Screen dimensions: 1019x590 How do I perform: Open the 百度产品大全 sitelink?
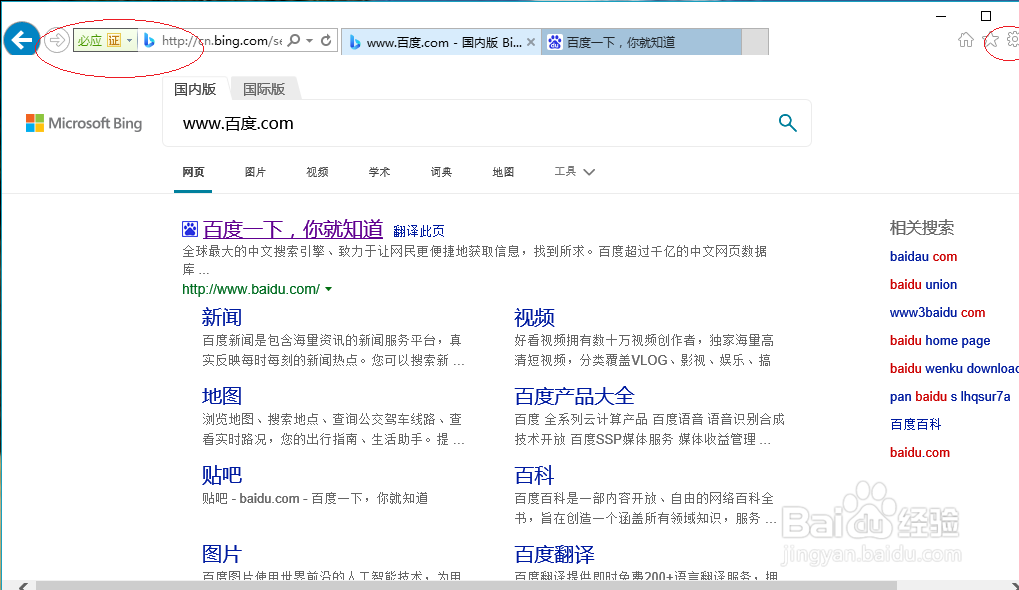click(574, 396)
